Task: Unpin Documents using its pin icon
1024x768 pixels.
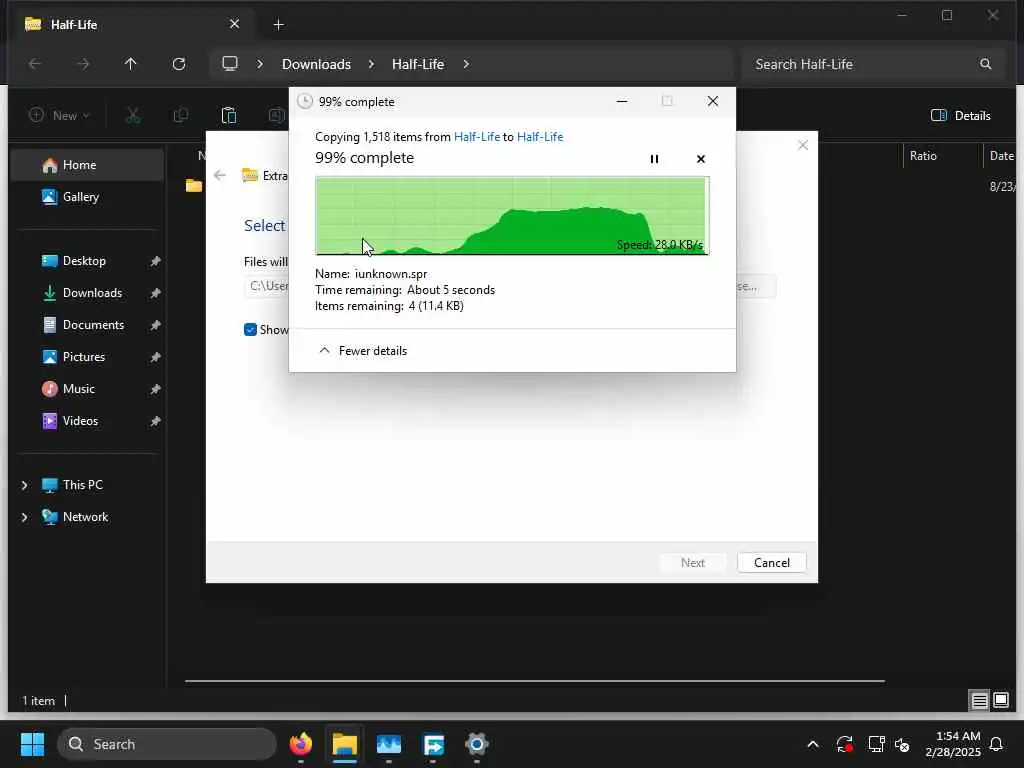Action: coord(155,325)
